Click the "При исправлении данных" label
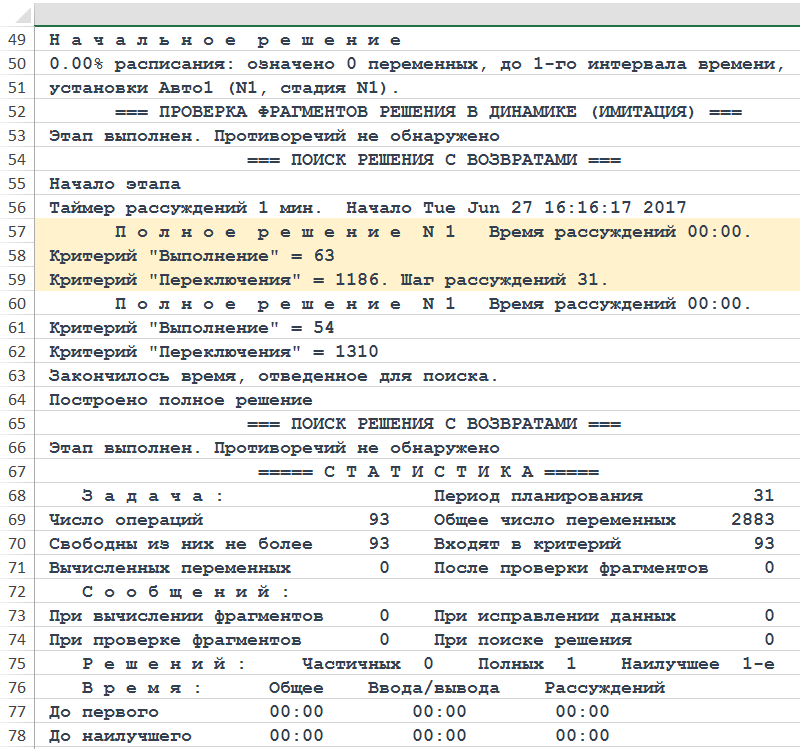The height and width of the screenshot is (749, 800). 555,616
